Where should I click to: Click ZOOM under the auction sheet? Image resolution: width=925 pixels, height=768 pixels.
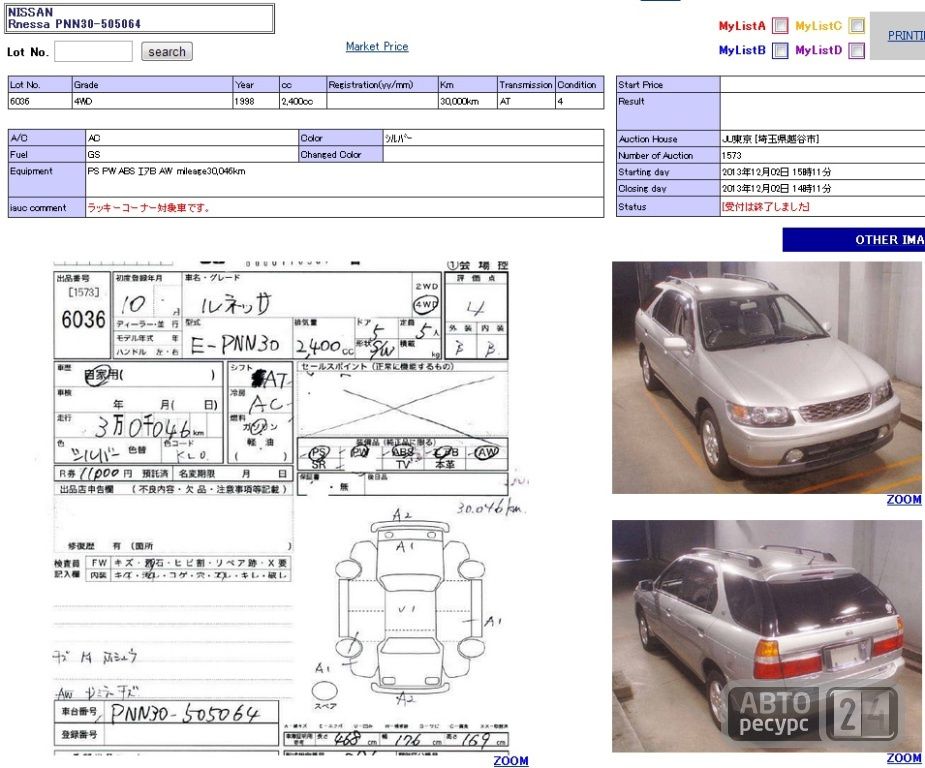click(511, 760)
